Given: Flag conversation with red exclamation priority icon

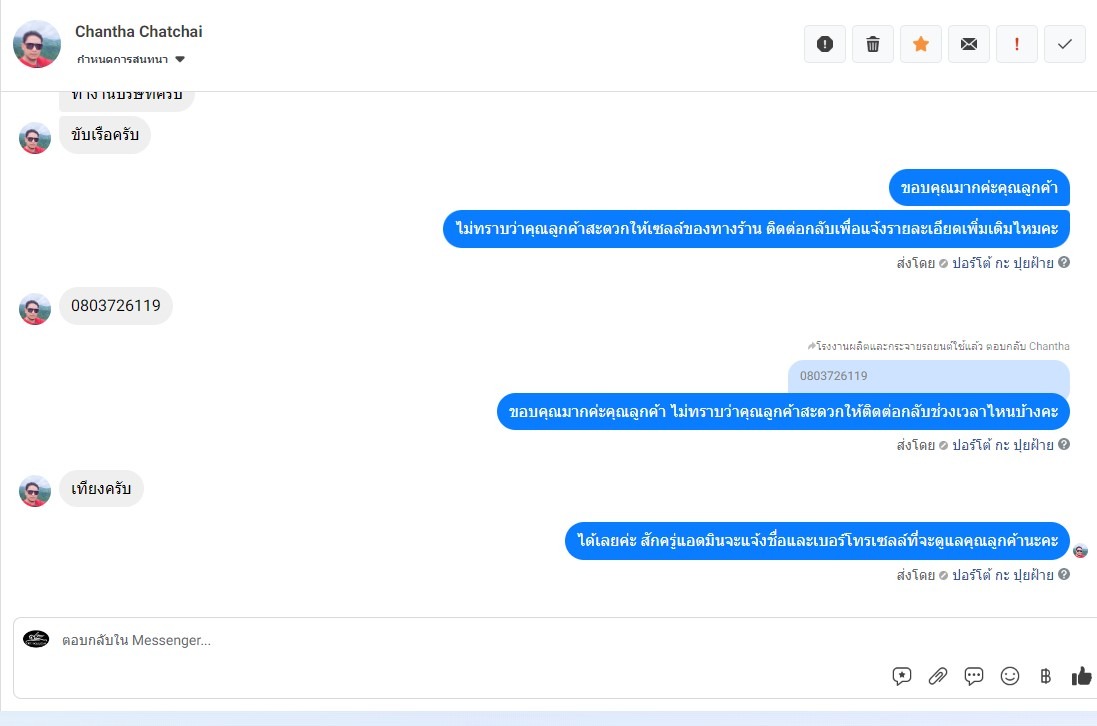Looking at the screenshot, I should 1017,44.
